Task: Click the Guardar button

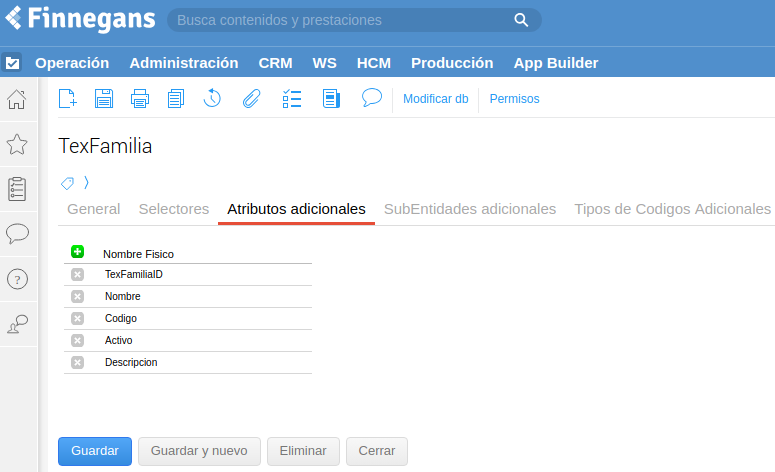Action: 95,451
